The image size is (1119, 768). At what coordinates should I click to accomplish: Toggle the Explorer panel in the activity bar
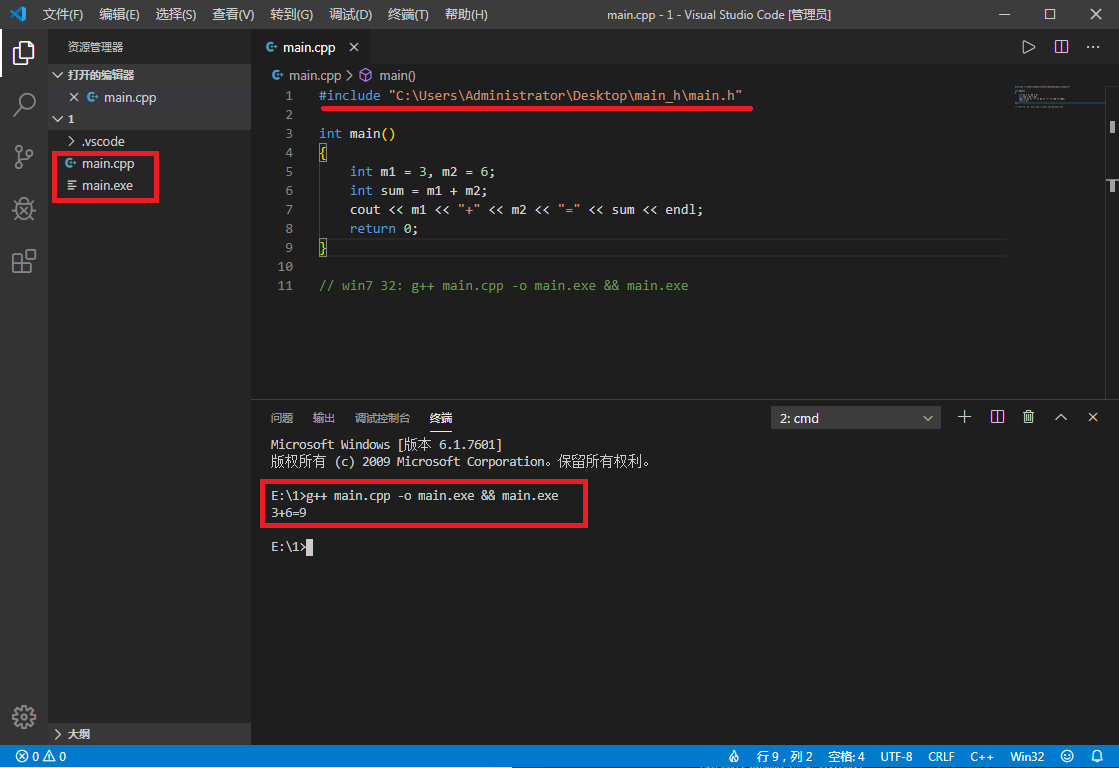click(23, 54)
